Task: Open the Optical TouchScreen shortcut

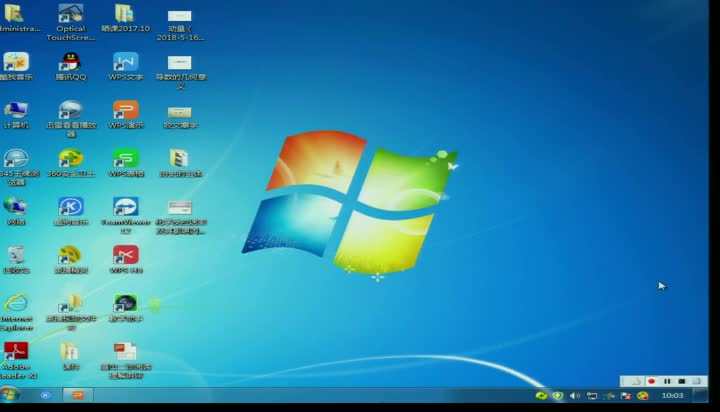Action: (71, 22)
